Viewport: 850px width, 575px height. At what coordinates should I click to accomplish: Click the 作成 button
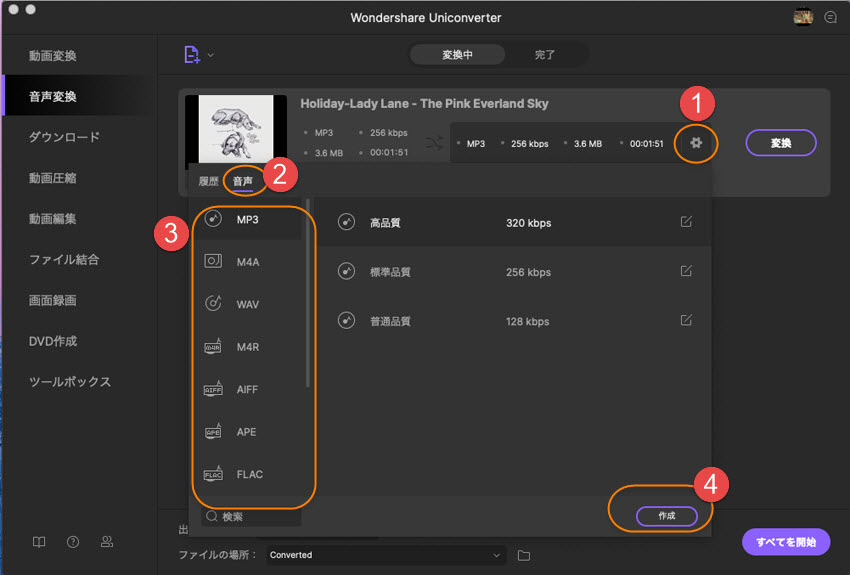(667, 516)
